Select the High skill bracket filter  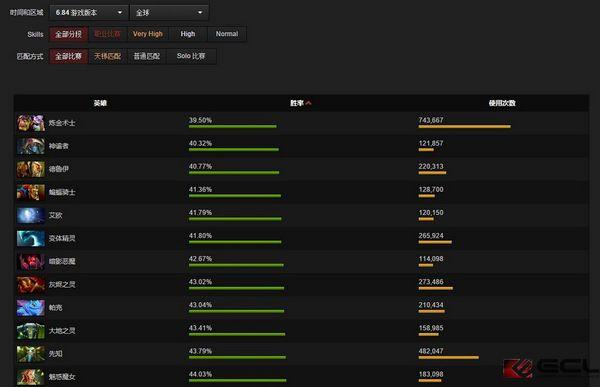tap(188, 34)
